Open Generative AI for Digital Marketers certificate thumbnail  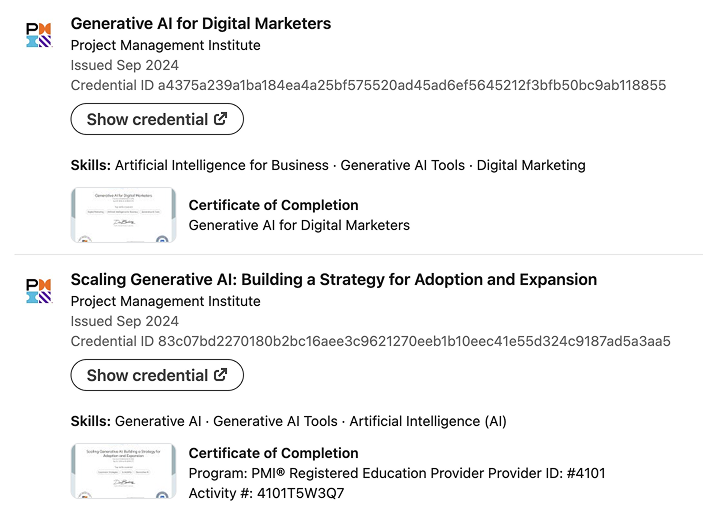(124, 215)
